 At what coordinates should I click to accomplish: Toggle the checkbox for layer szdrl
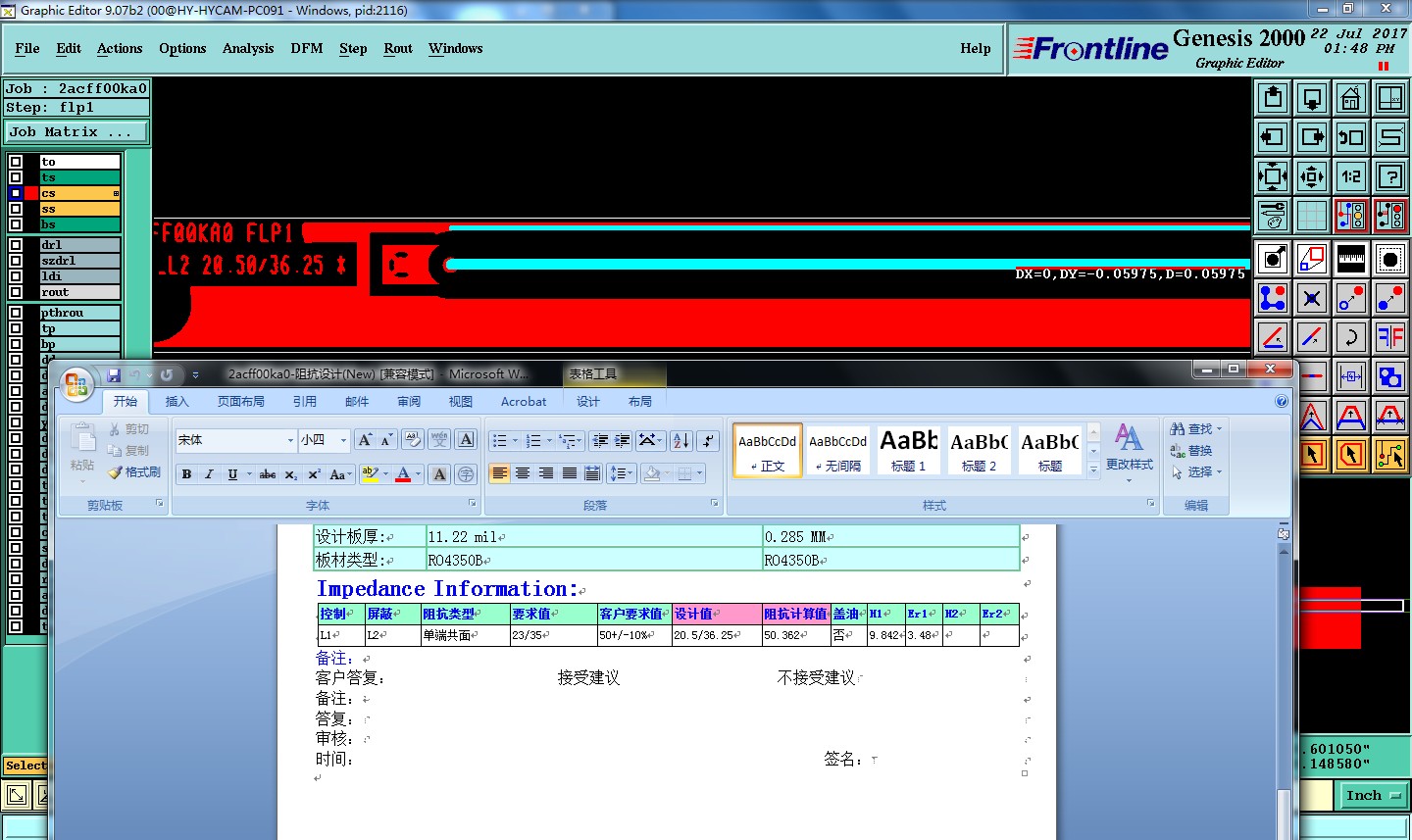coord(16,261)
